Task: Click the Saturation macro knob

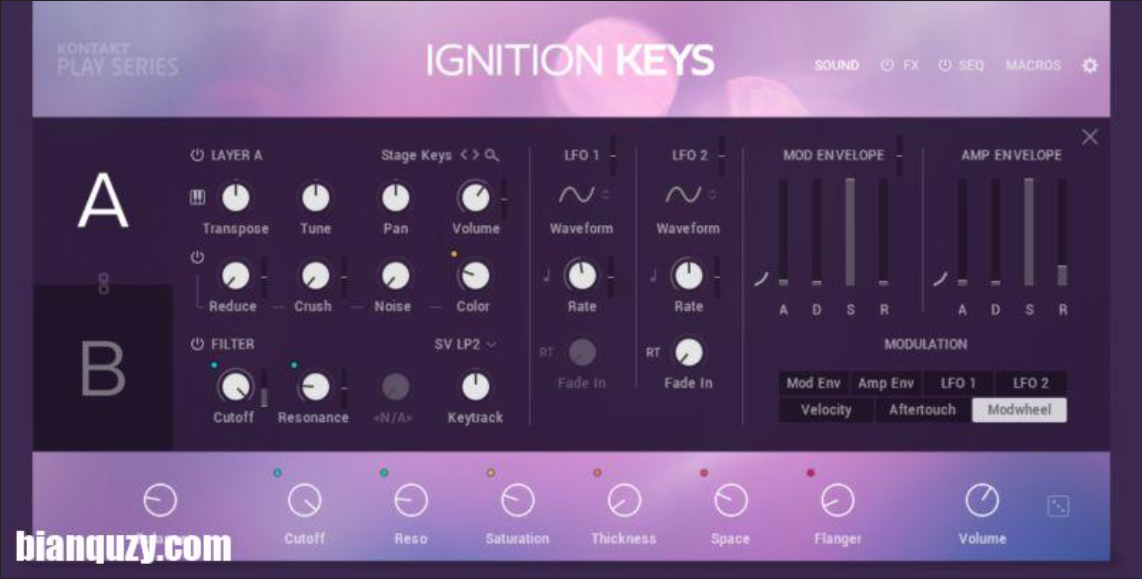Action: [x=518, y=501]
